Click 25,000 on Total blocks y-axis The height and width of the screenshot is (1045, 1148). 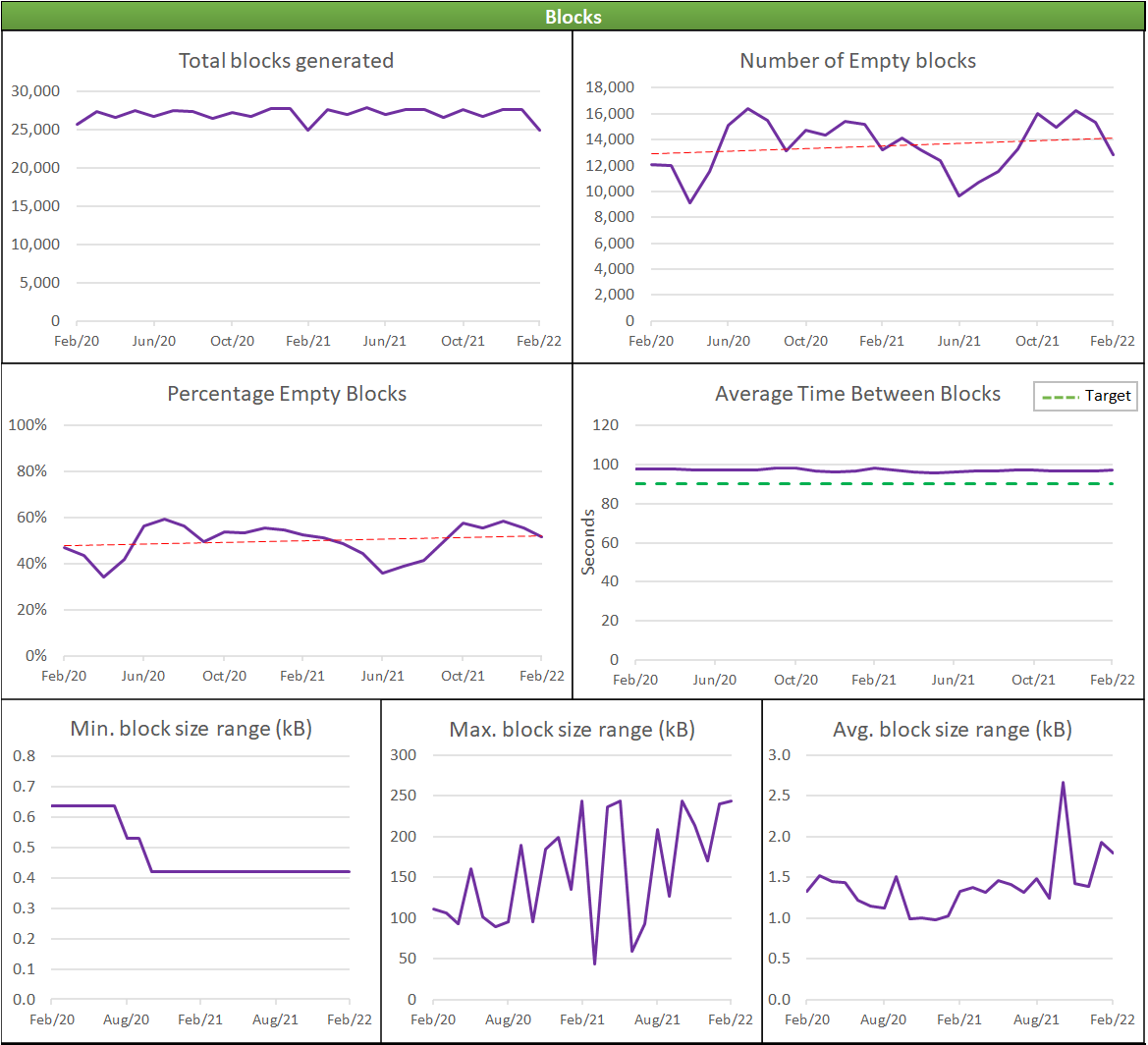click(x=35, y=130)
